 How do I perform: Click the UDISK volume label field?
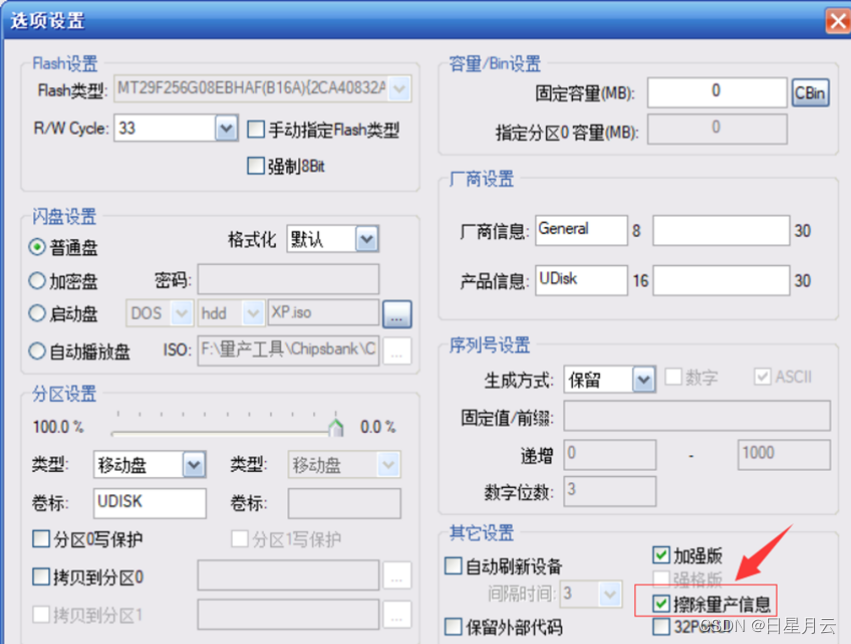150,503
